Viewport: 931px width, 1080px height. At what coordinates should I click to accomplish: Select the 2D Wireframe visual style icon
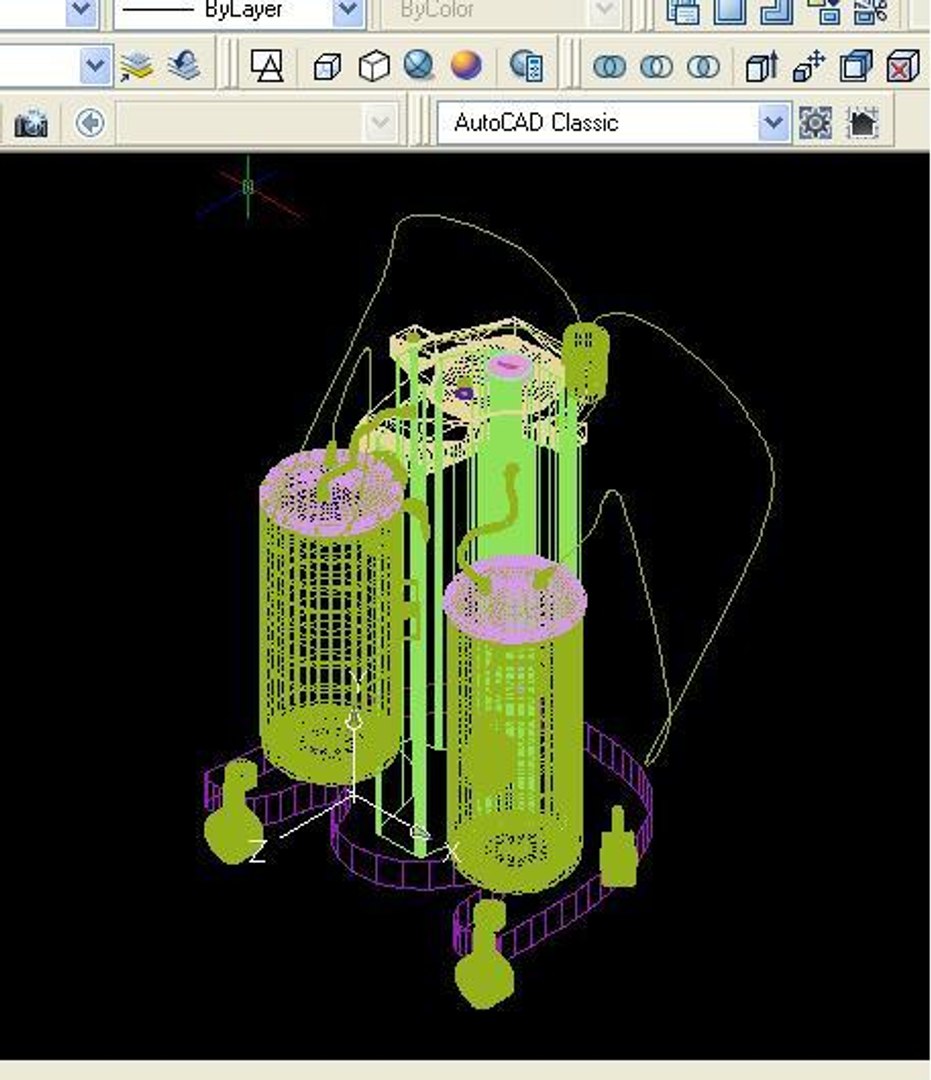(x=267, y=66)
